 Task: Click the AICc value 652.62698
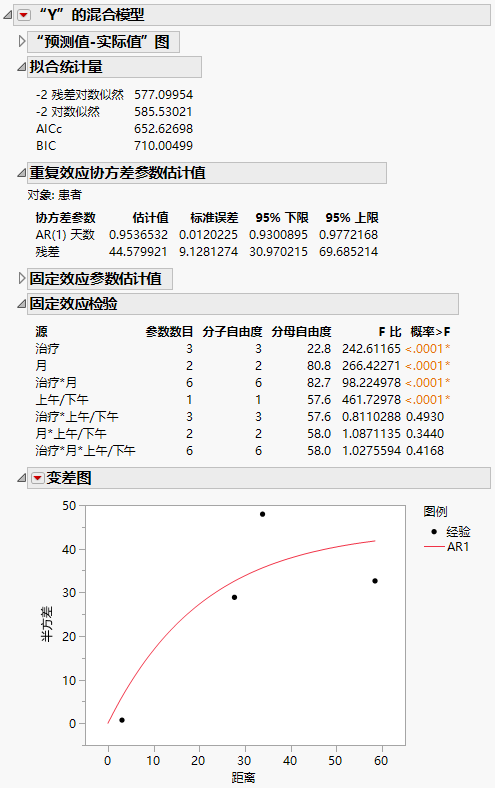(x=163, y=129)
